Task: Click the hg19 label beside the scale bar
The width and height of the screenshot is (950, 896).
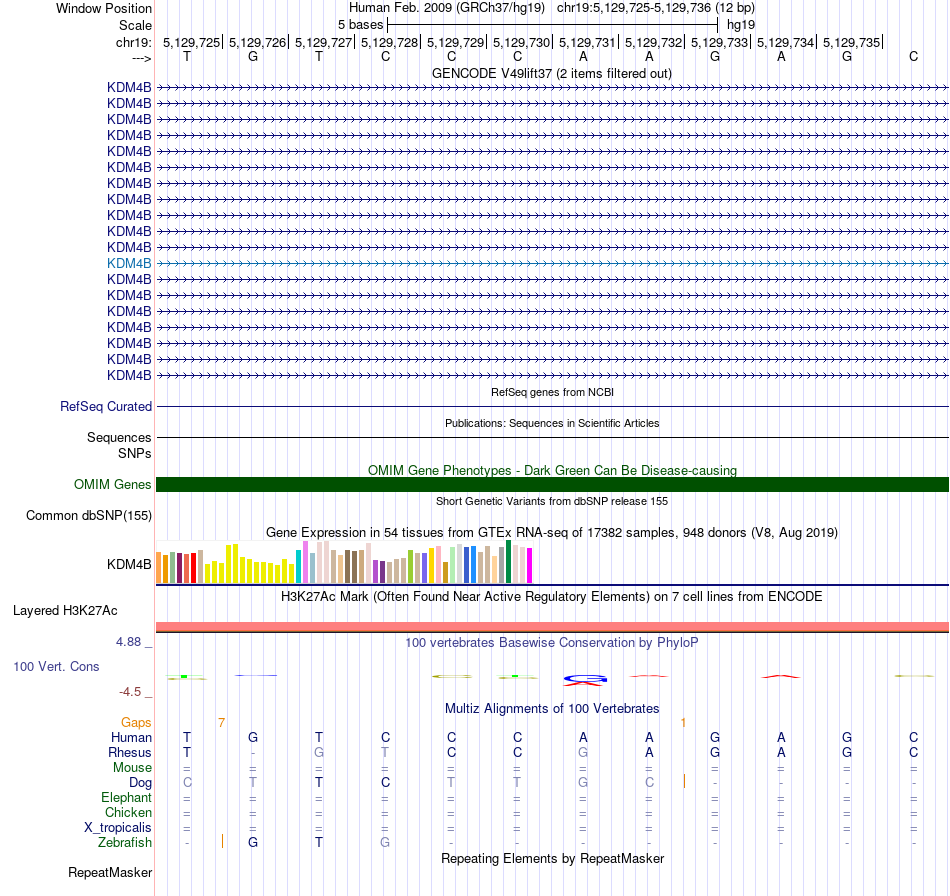Action: point(740,25)
